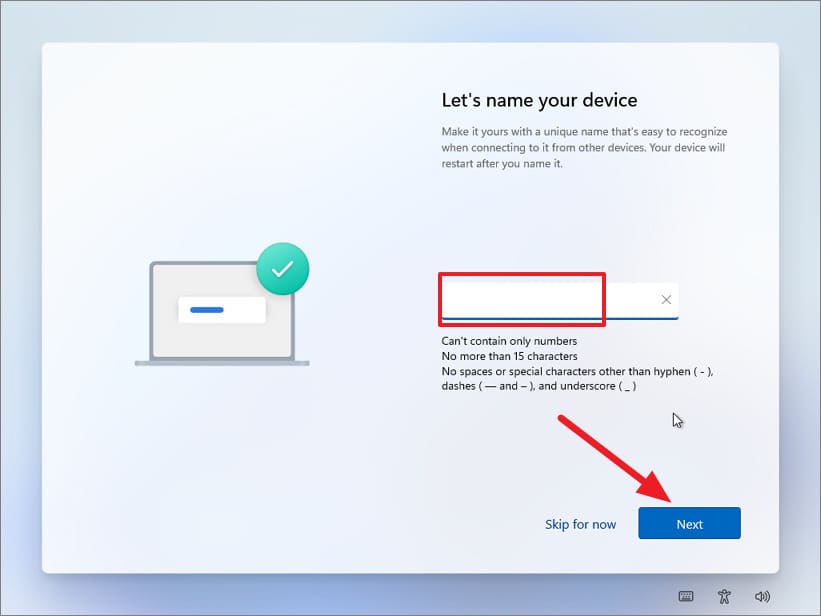Click the "No spaces or special characters" rule

(x=576, y=371)
